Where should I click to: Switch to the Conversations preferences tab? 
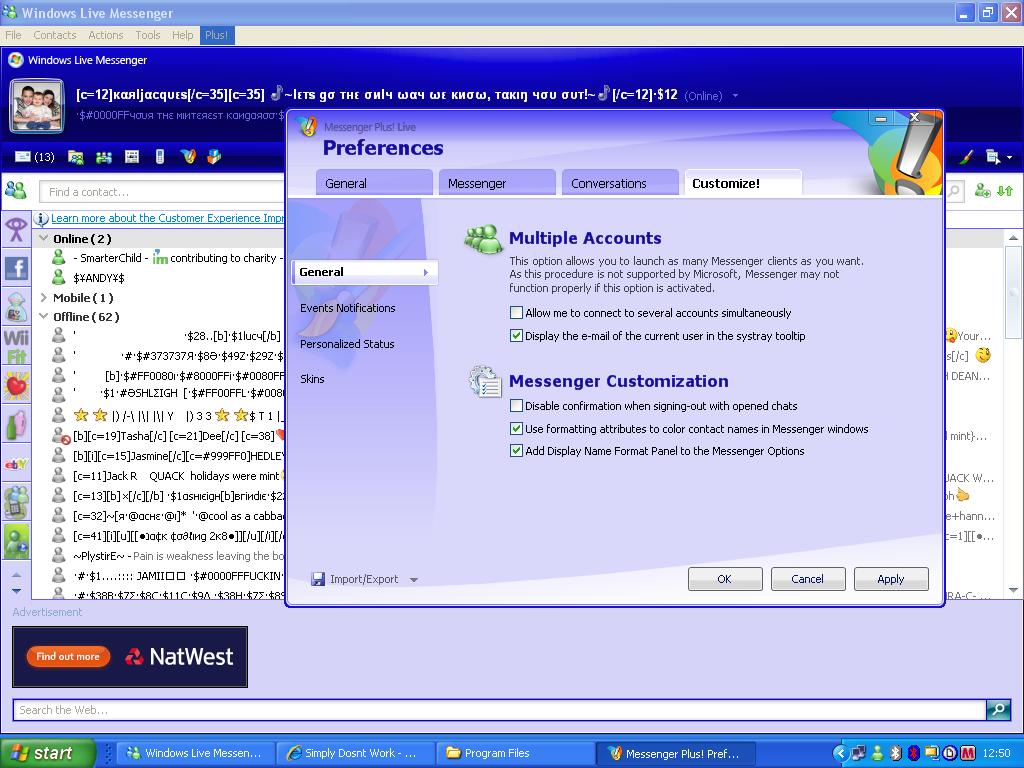pos(608,183)
